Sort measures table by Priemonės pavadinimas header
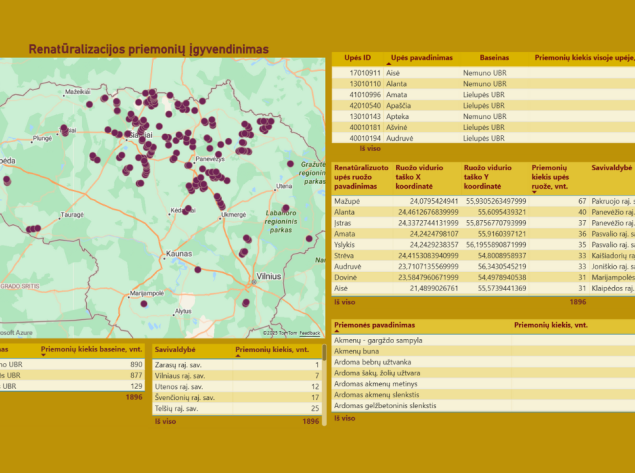Viewport: 635px width, 473px height. [374, 325]
